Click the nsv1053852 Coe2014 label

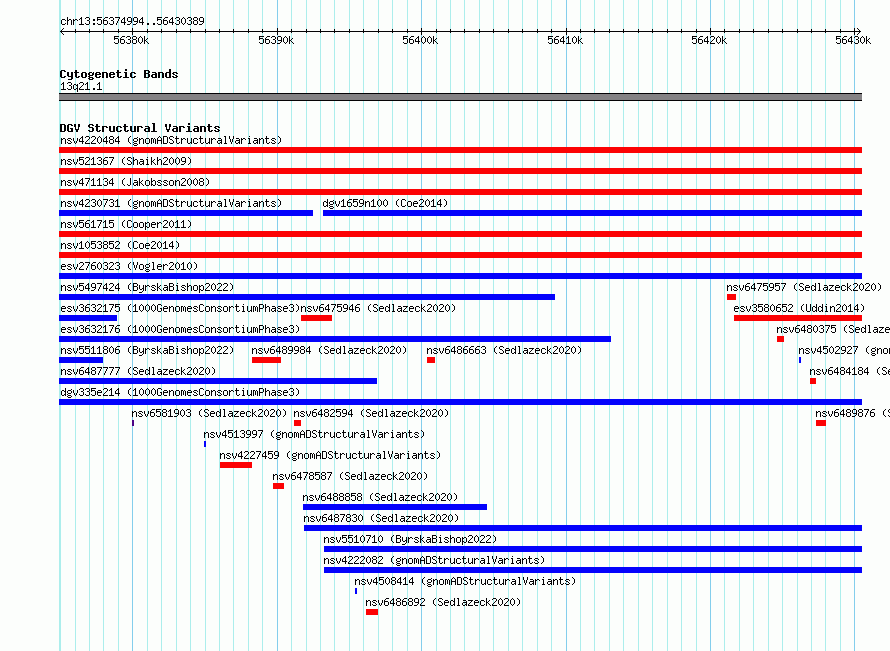120,245
